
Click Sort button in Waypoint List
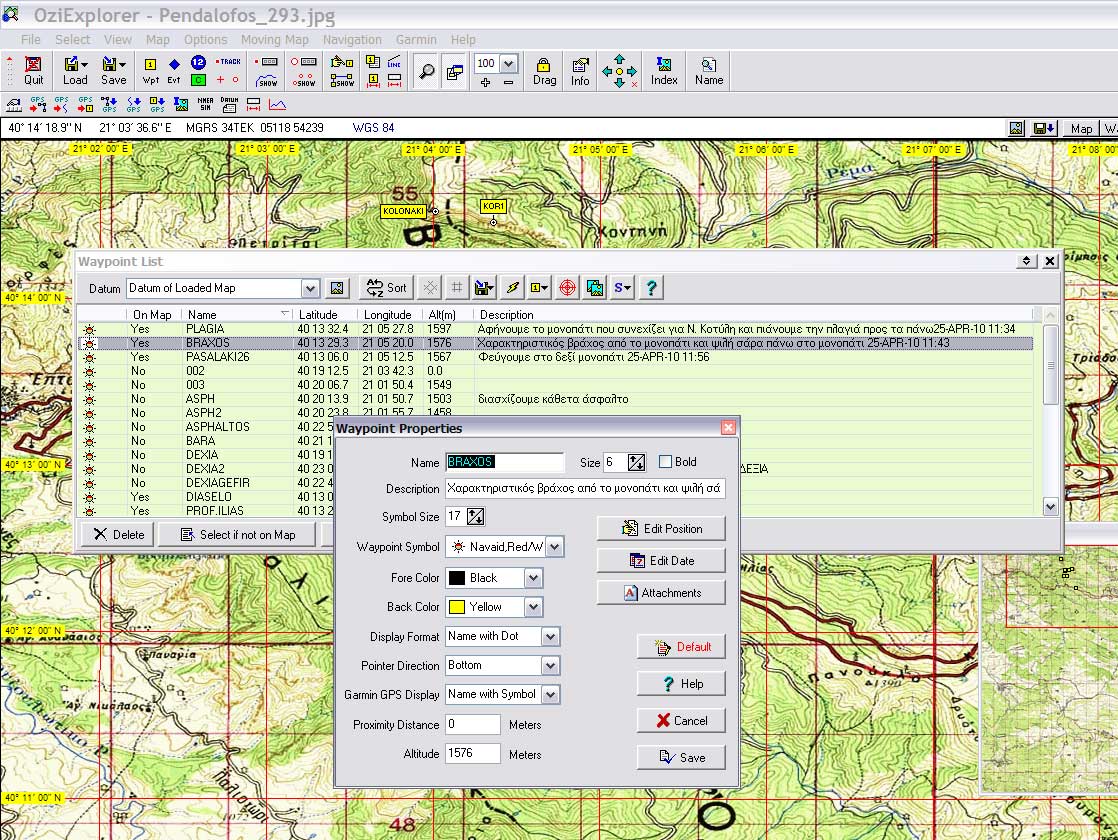click(386, 288)
